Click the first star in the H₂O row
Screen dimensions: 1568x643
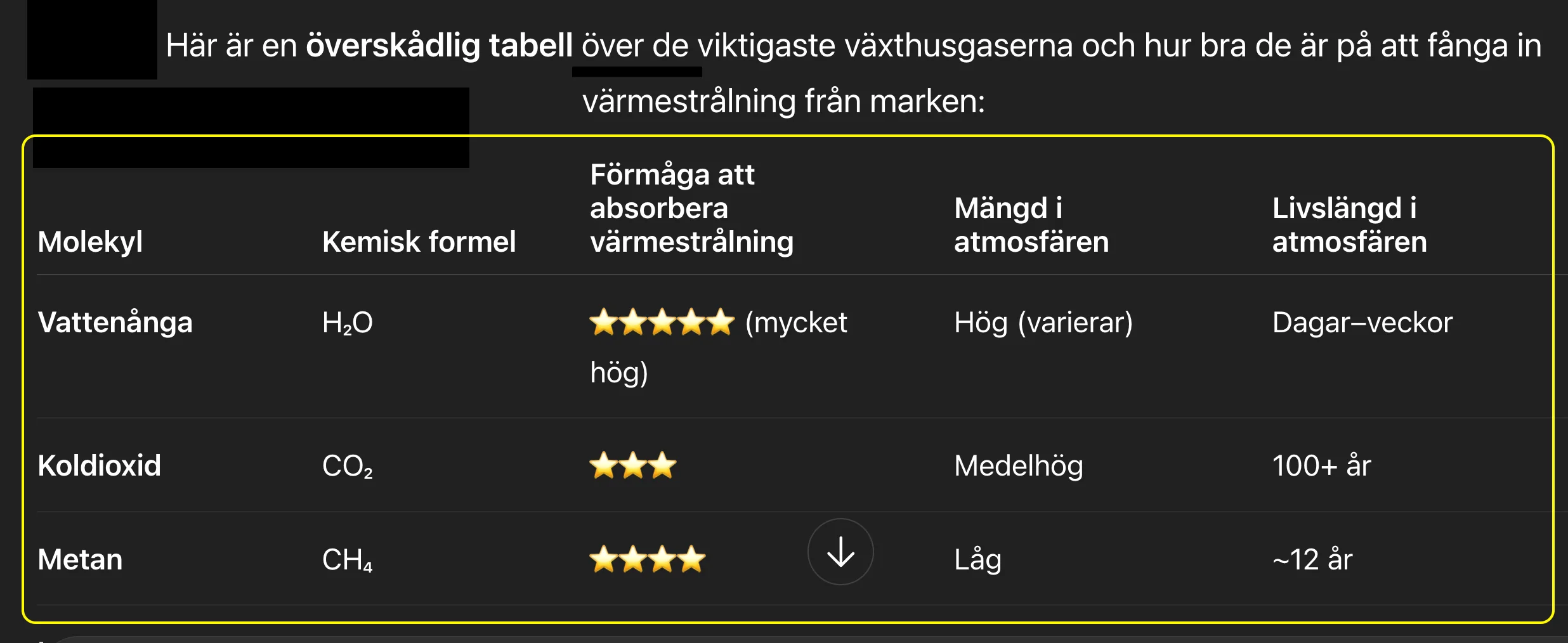coord(603,322)
